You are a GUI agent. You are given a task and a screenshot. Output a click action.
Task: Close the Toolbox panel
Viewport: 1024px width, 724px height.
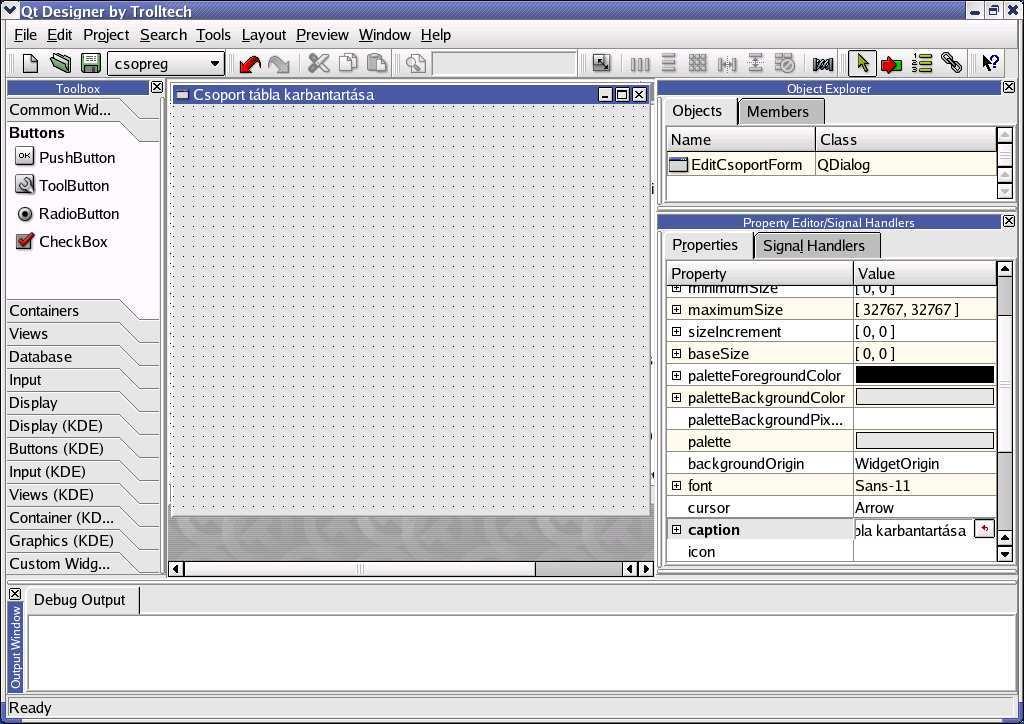(157, 87)
